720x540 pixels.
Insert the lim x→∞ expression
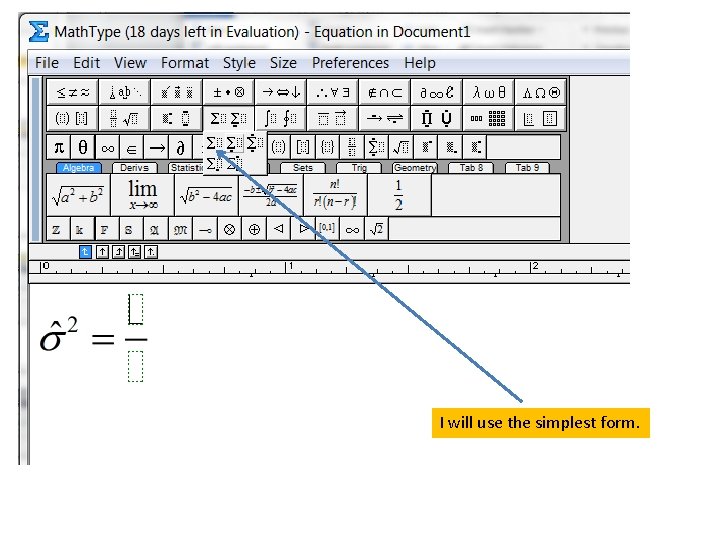[x=143, y=195]
